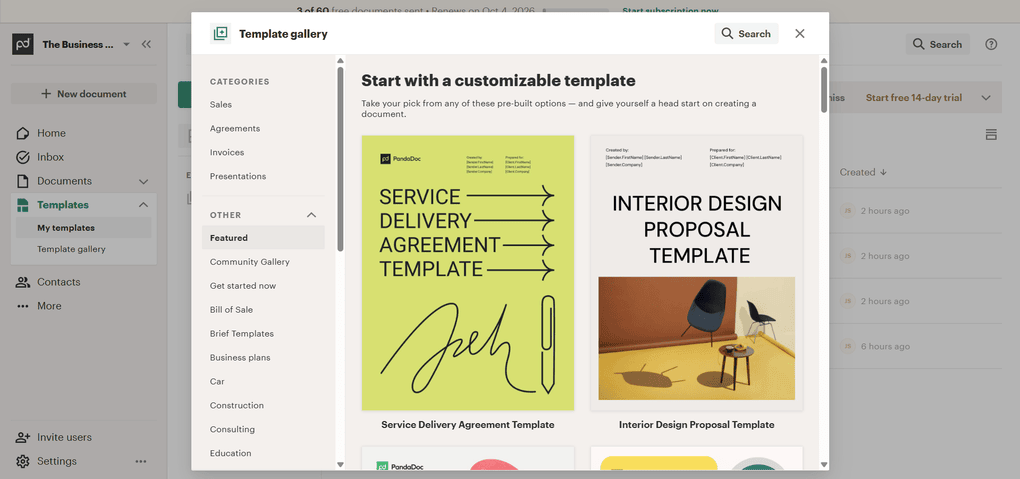Collapse the Other categories chevron

click(312, 215)
